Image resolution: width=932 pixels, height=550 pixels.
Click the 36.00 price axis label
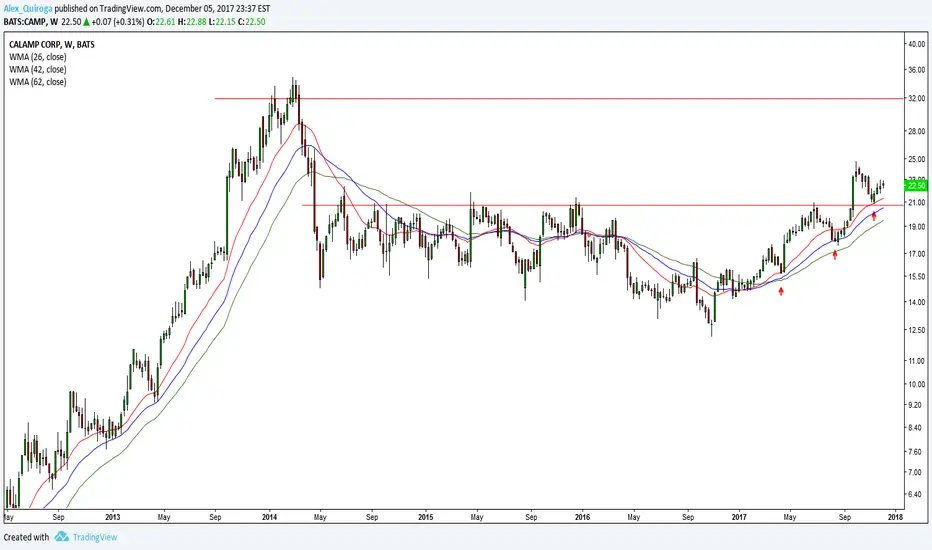[x=916, y=70]
